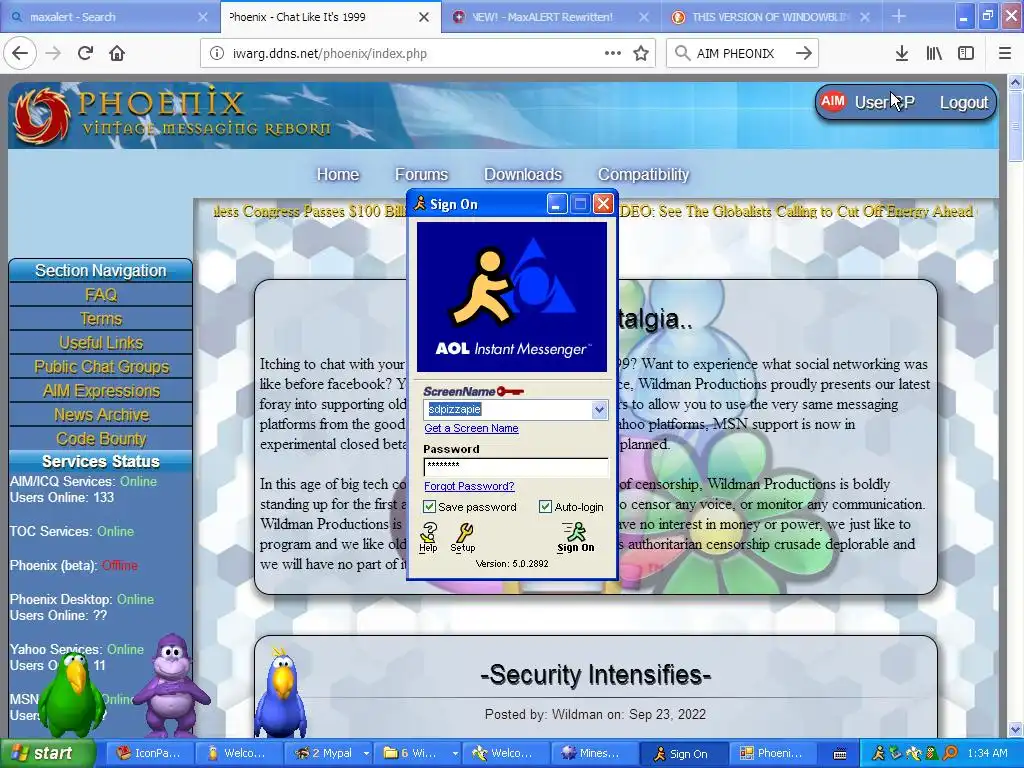Open the on-screen keyboard taskbar icon
The image size is (1024, 768).
pyautogui.click(x=840, y=754)
